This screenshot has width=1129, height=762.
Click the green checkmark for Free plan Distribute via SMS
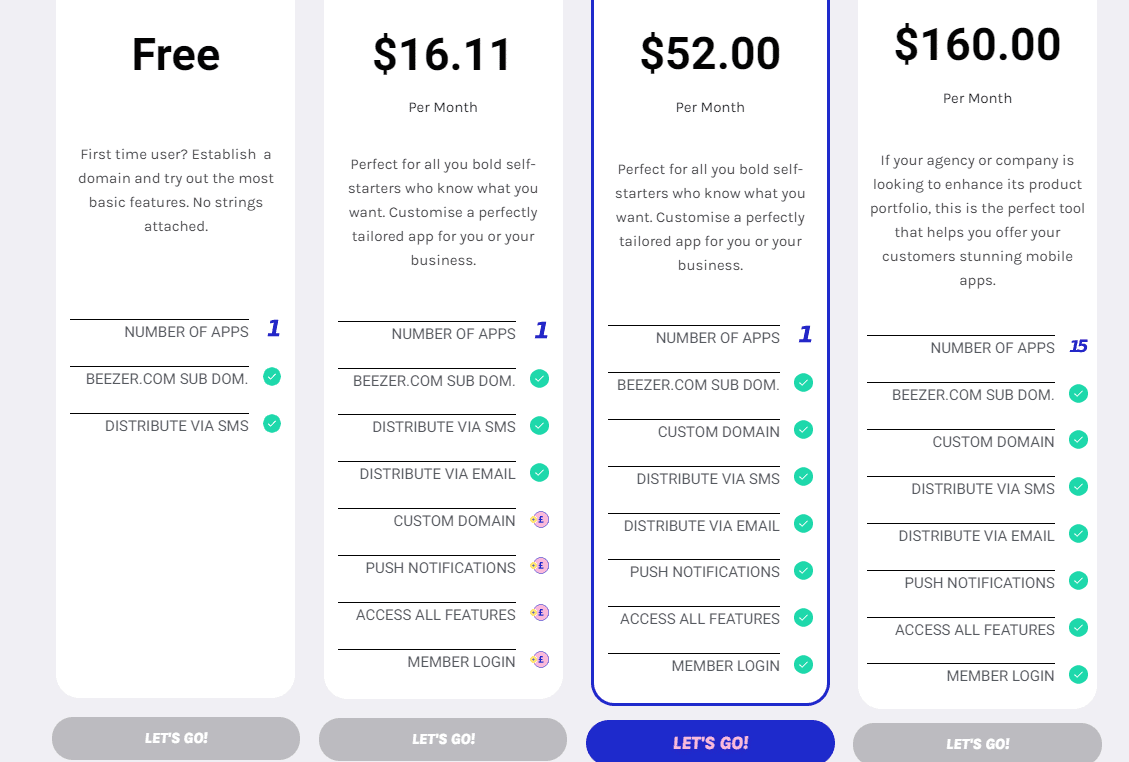pos(272,424)
